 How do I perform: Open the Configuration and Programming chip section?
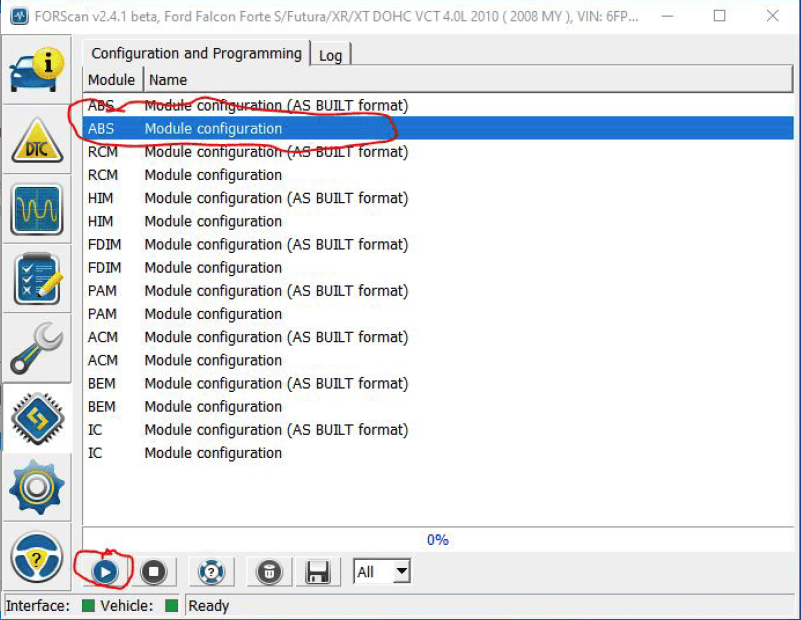pyautogui.click(x=37, y=418)
